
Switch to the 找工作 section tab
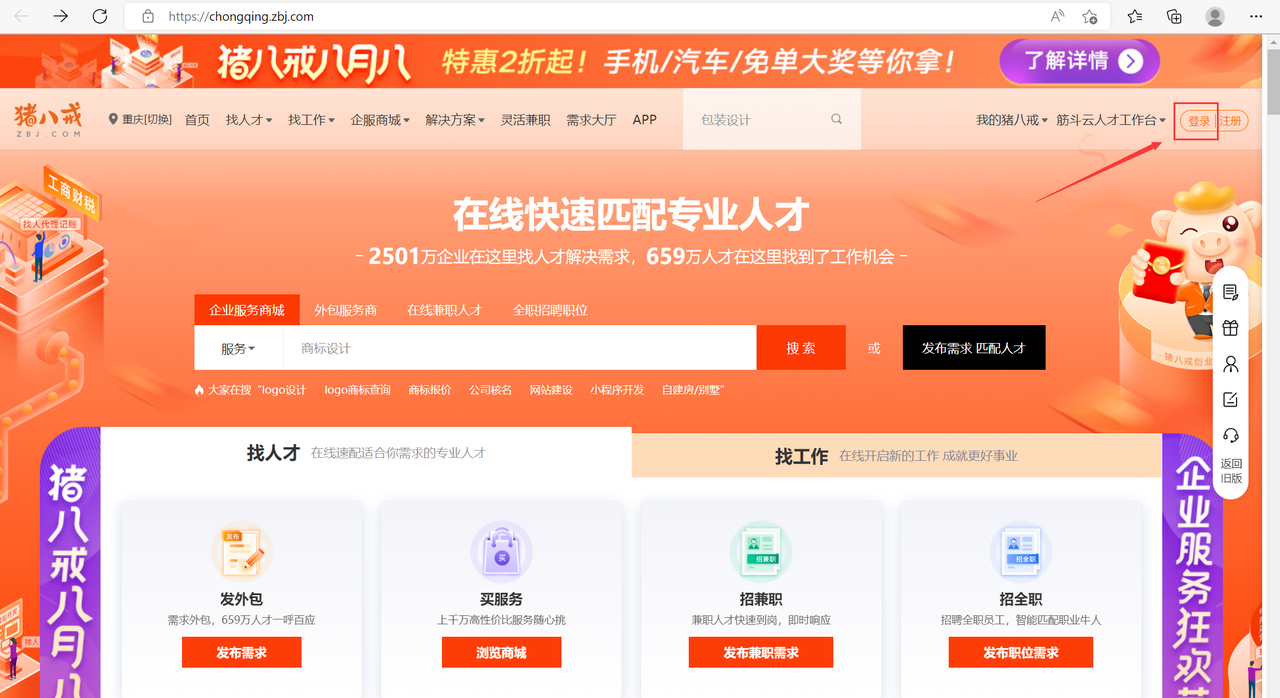pos(897,455)
